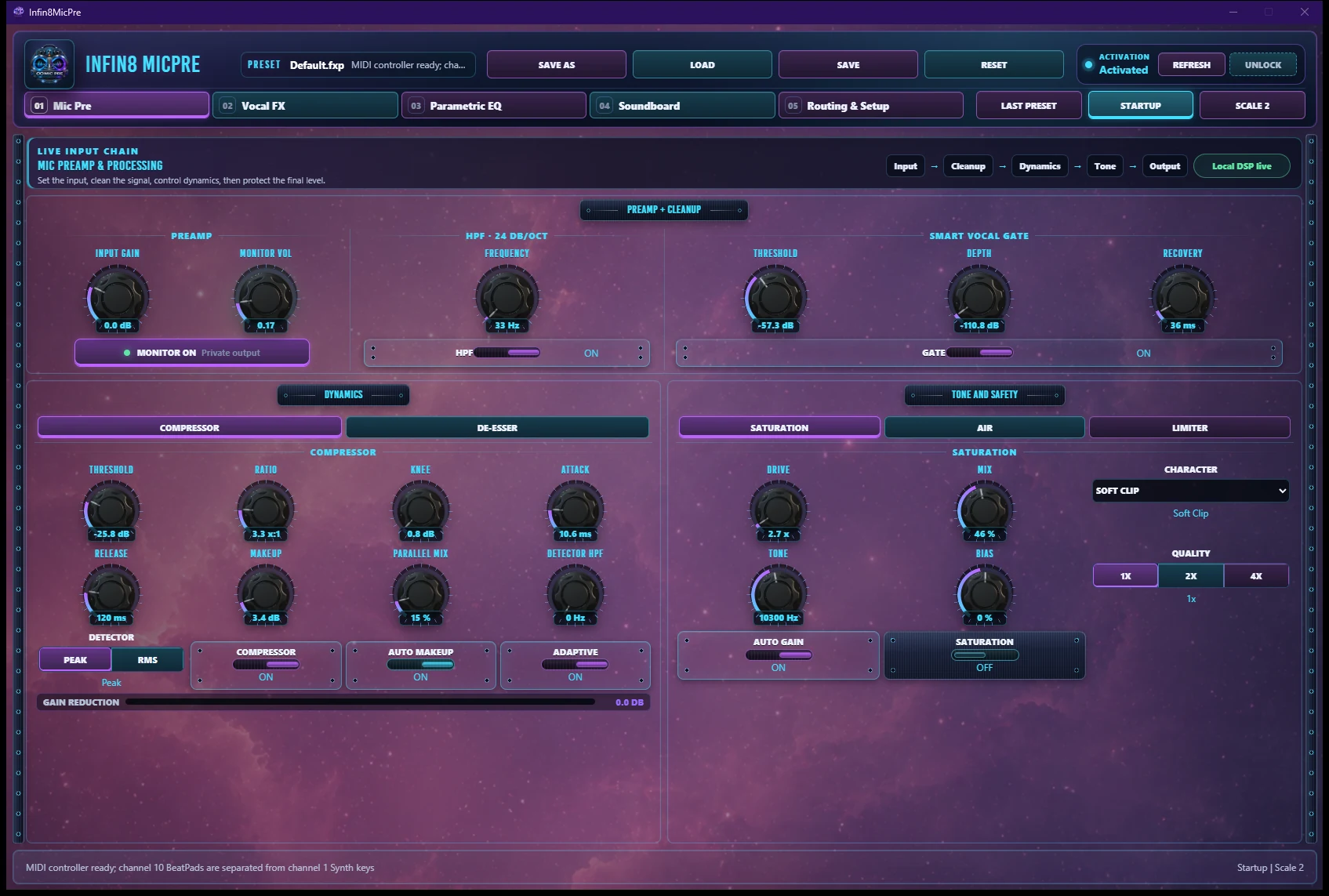Click the Infin8MicPre title bar app icon

point(19,12)
